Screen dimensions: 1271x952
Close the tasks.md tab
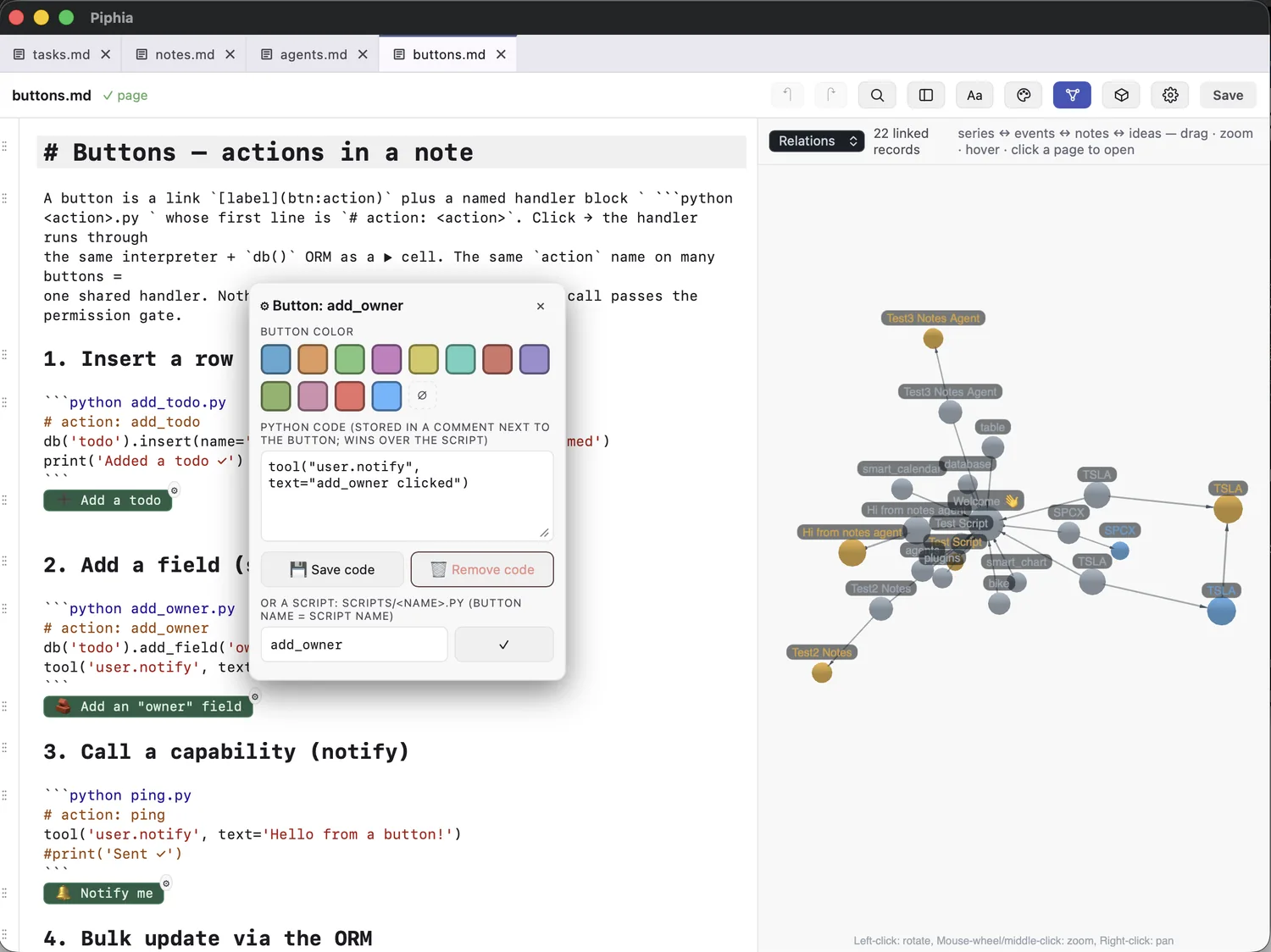pos(106,54)
